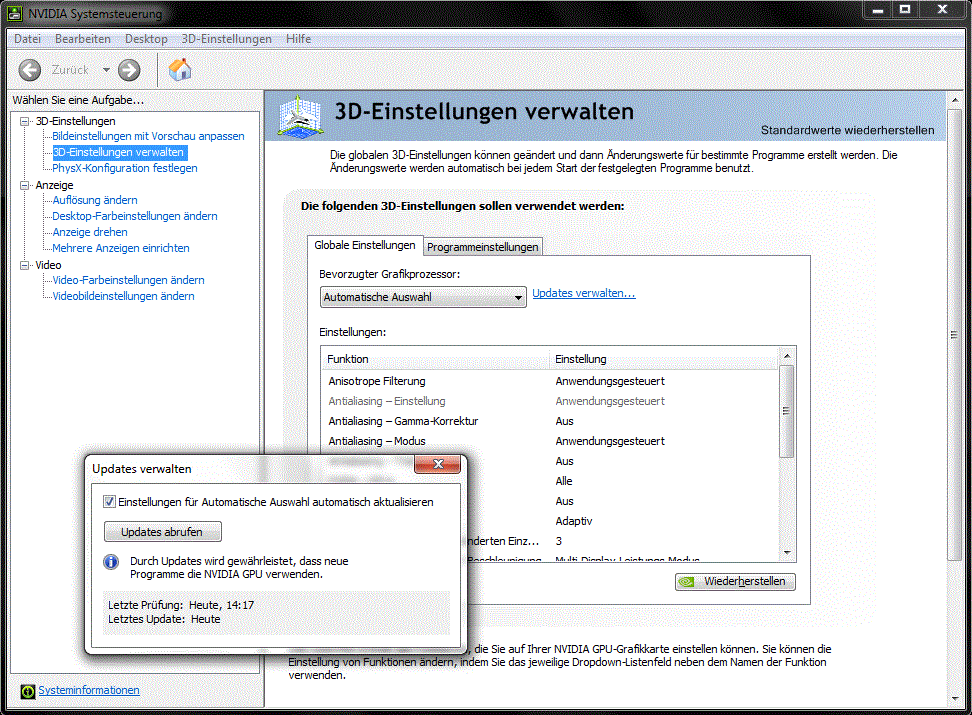
Task: Open the Desktop menu
Action: (146, 39)
